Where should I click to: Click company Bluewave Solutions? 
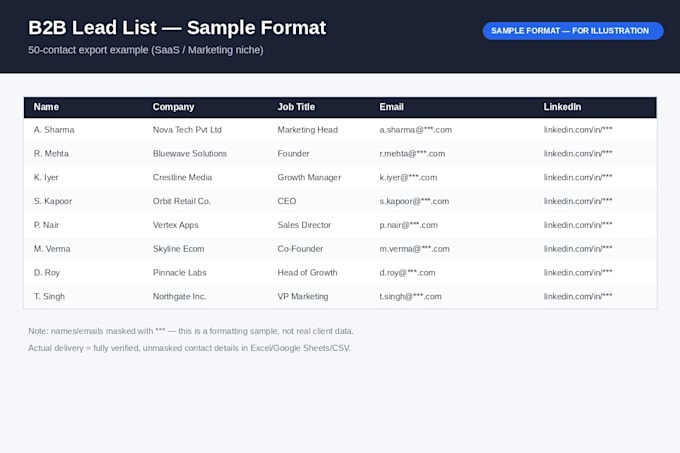pyautogui.click(x=190, y=154)
